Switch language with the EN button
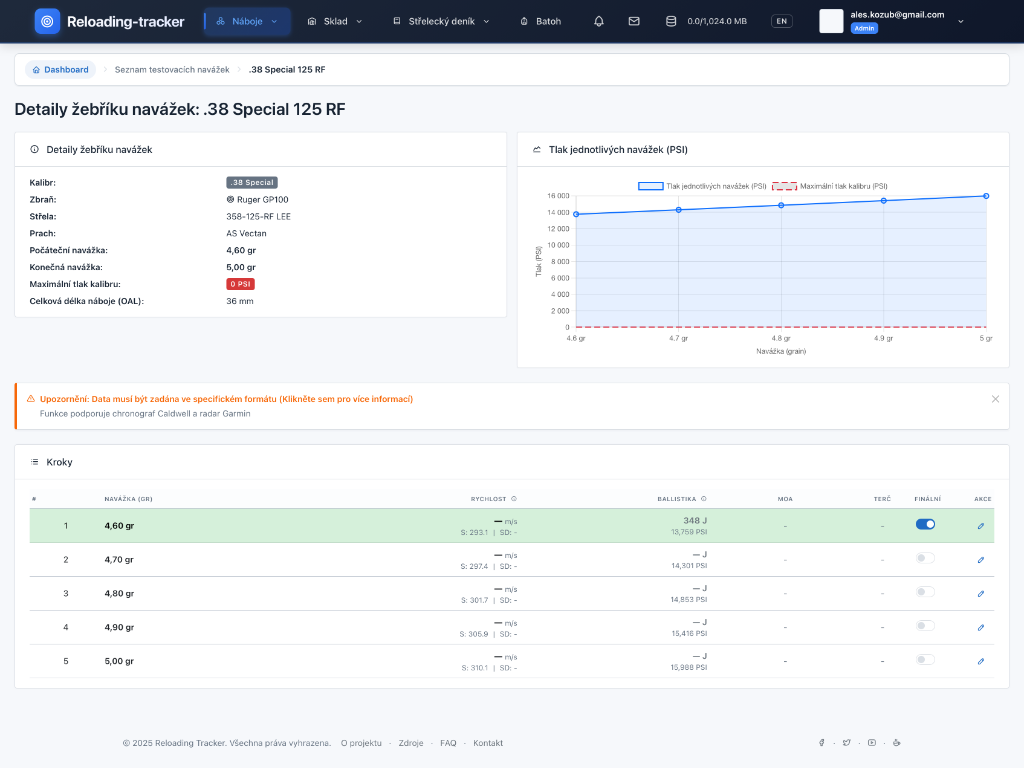The image size is (1024, 768). (x=781, y=21)
